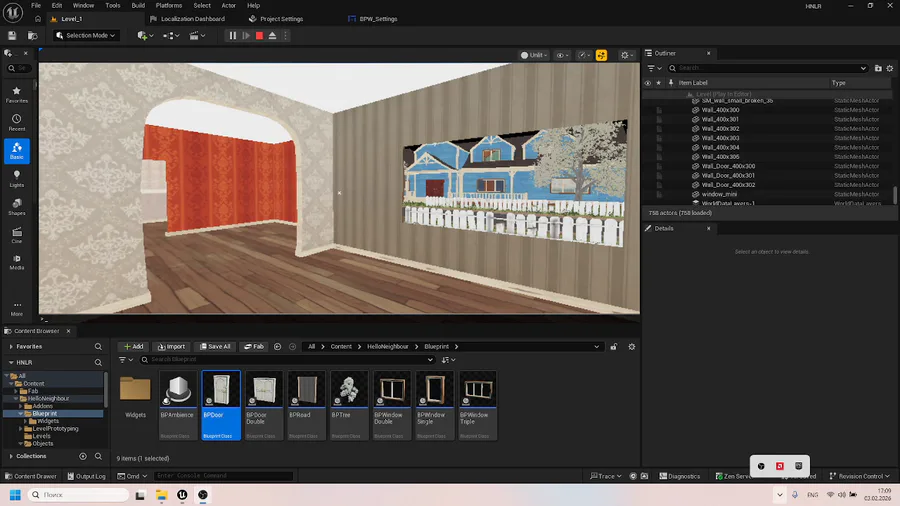The image size is (900, 506).
Task: Open the Selection Mode dropdown
Action: coord(86,35)
